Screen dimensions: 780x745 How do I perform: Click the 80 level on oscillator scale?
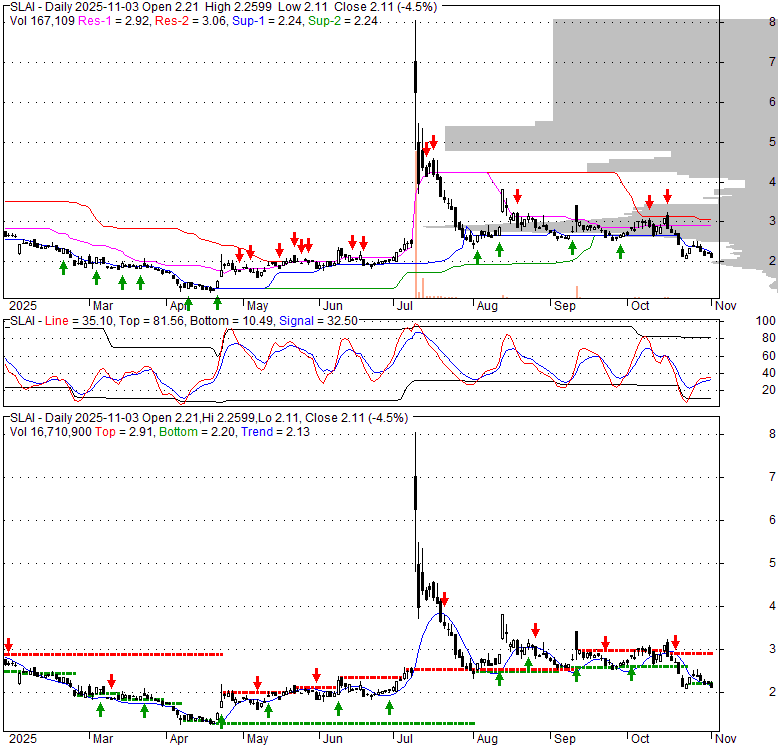(740, 338)
